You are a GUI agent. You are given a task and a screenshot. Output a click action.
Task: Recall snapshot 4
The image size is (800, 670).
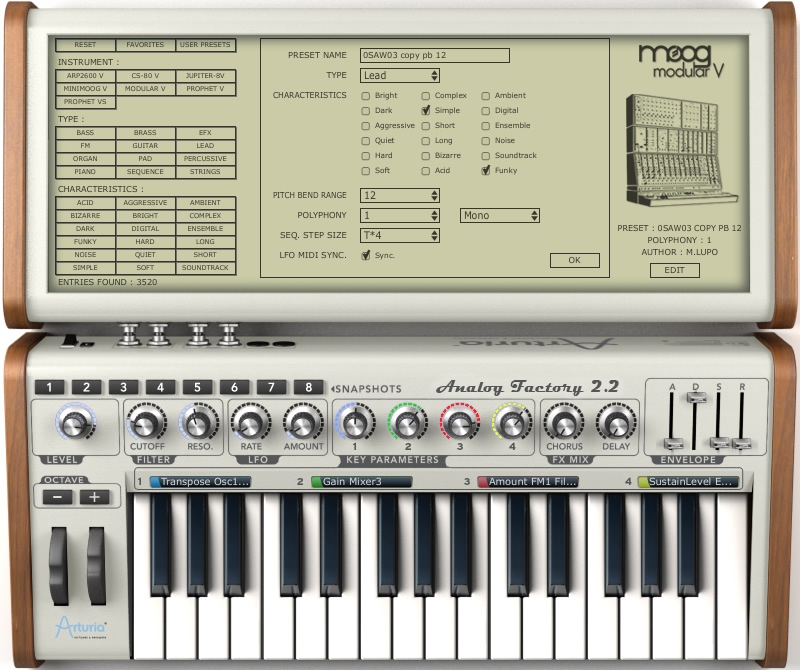point(160,387)
